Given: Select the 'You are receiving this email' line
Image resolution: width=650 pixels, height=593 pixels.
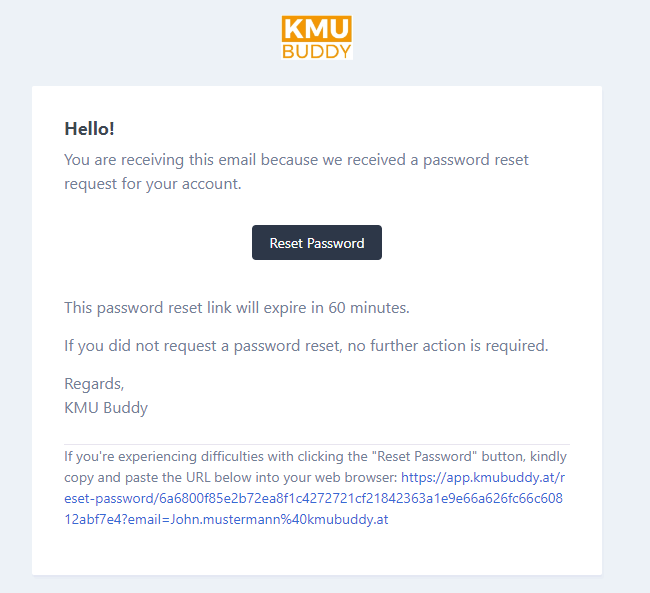Looking at the screenshot, I should click(x=296, y=160).
